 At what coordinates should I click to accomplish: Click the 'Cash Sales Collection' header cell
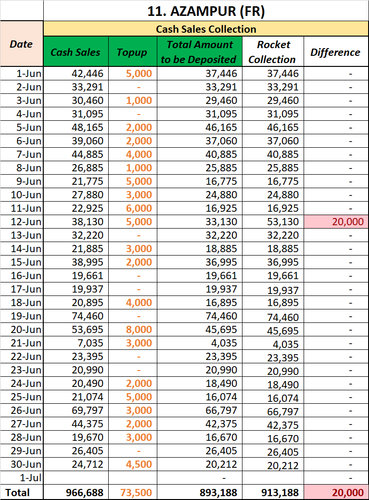206,29
